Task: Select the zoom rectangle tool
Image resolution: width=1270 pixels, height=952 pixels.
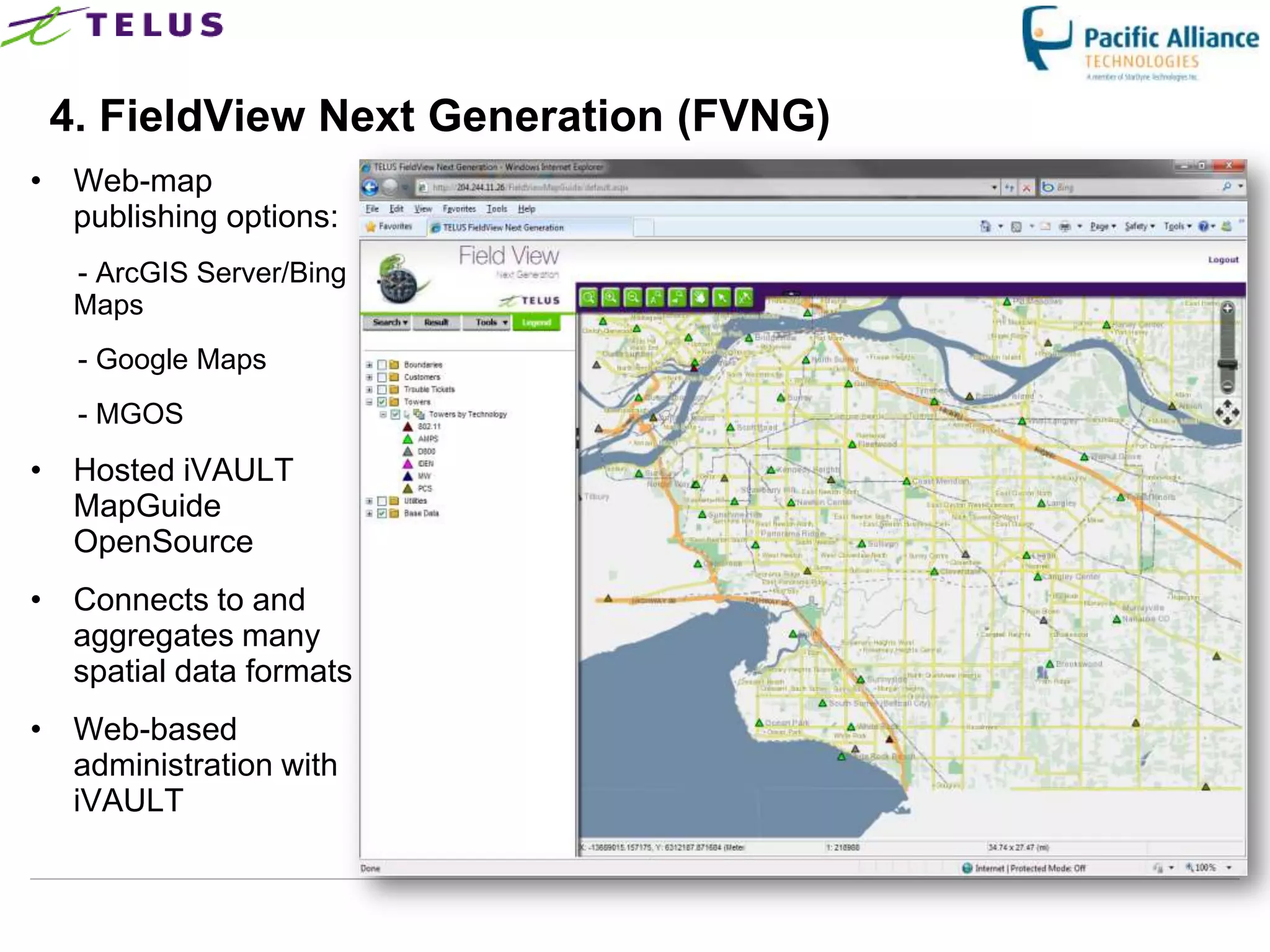Action: click(588, 298)
